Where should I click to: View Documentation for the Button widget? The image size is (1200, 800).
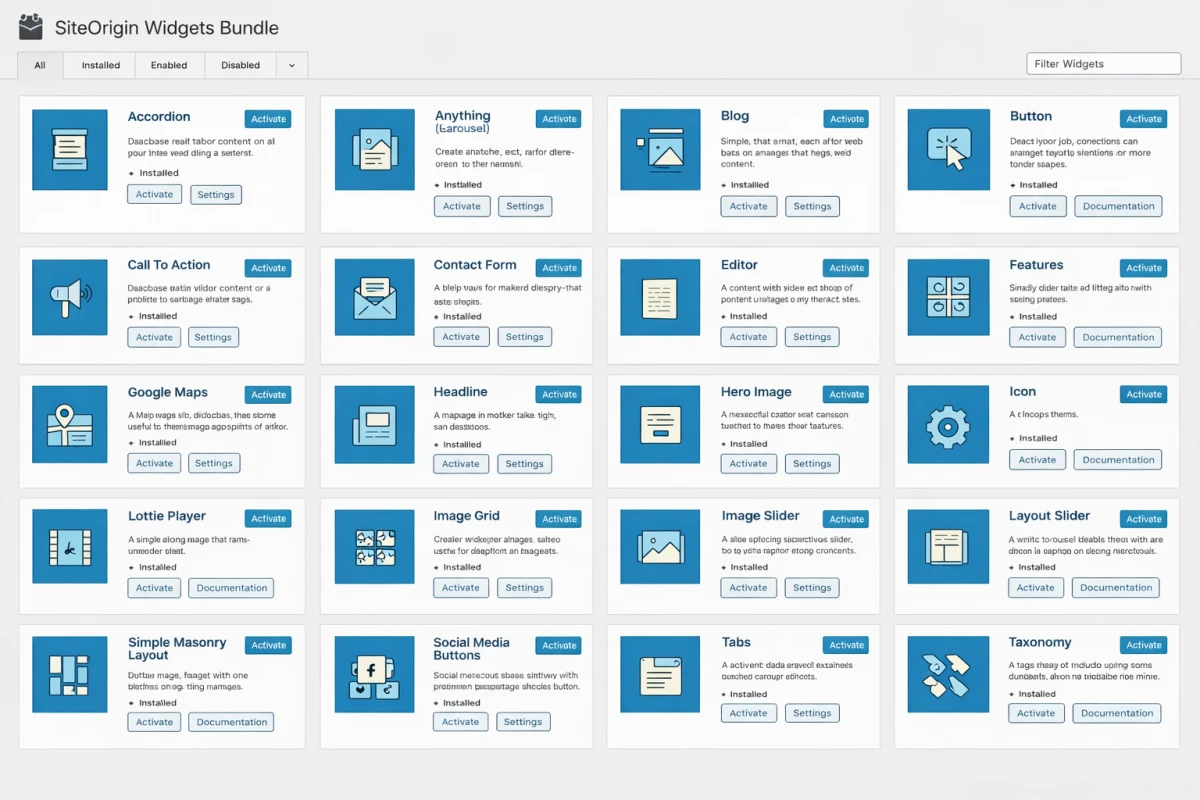coord(1118,206)
